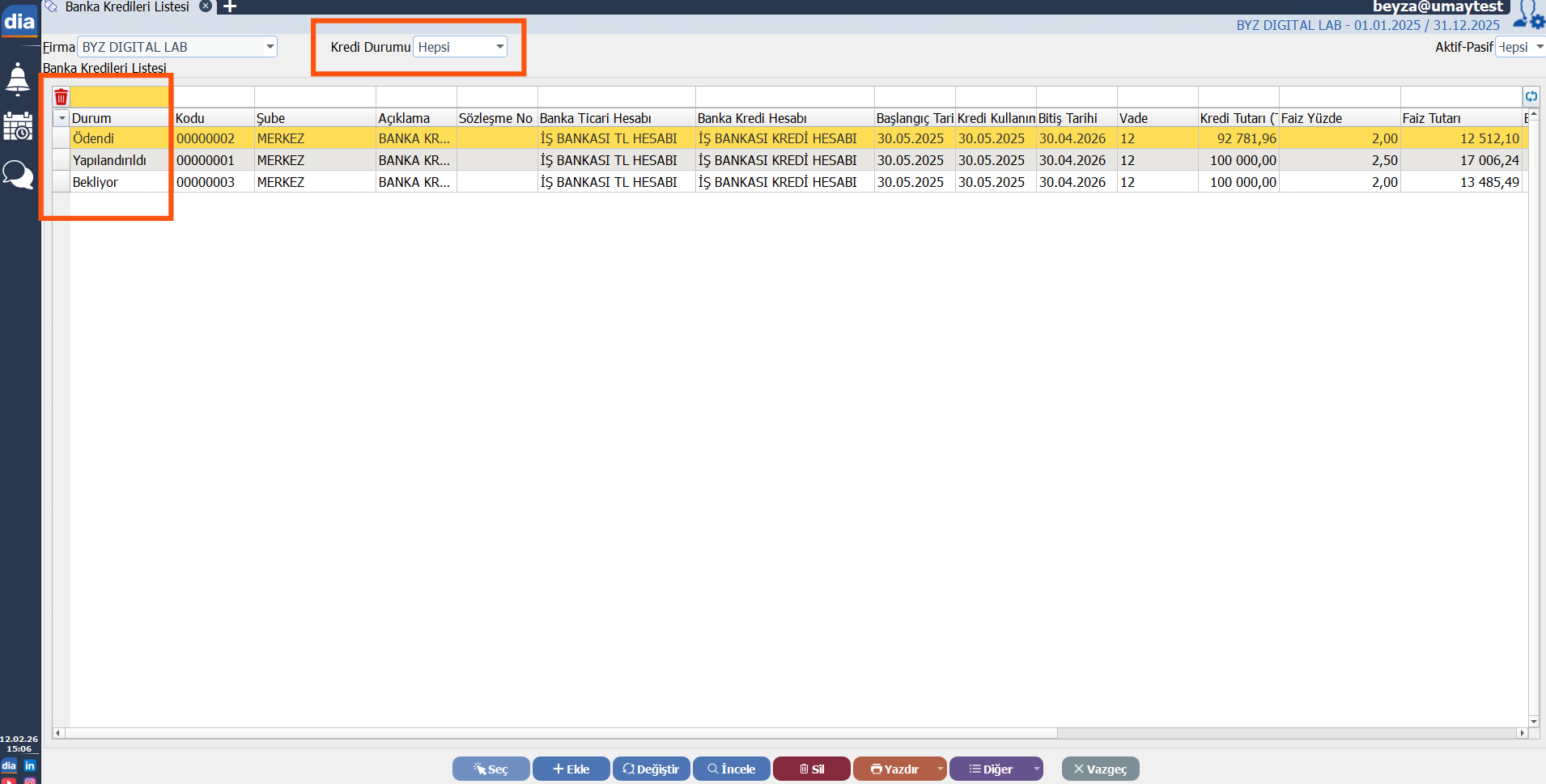Open the LinkedIn icon in sidebar
1546x784 pixels.
pyautogui.click(x=30, y=765)
